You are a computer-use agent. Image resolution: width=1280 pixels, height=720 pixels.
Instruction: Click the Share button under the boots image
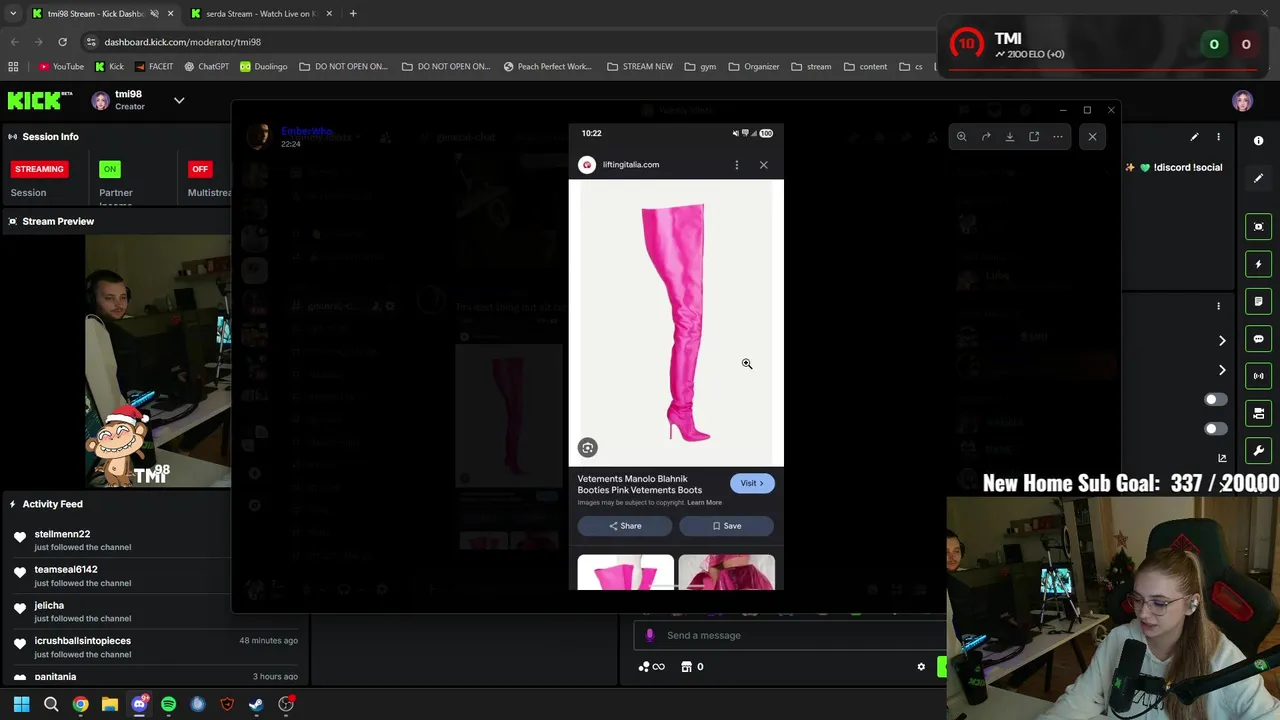[x=625, y=526]
